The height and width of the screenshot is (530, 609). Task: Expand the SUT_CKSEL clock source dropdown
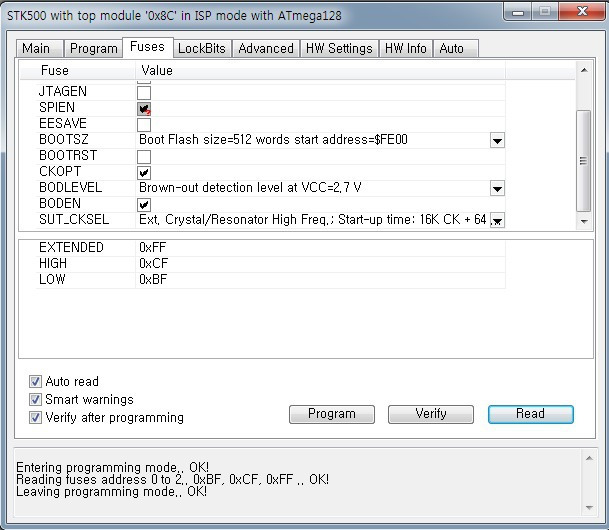click(497, 221)
